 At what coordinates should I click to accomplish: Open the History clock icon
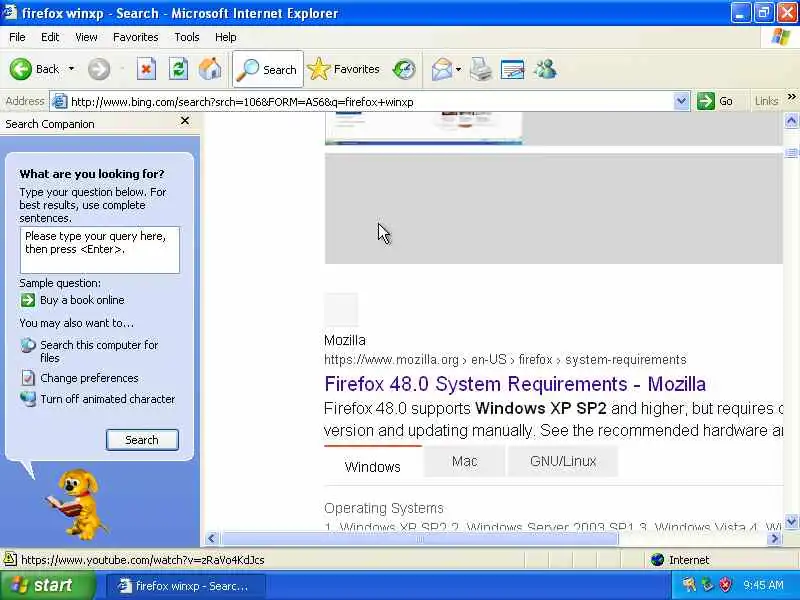(404, 69)
